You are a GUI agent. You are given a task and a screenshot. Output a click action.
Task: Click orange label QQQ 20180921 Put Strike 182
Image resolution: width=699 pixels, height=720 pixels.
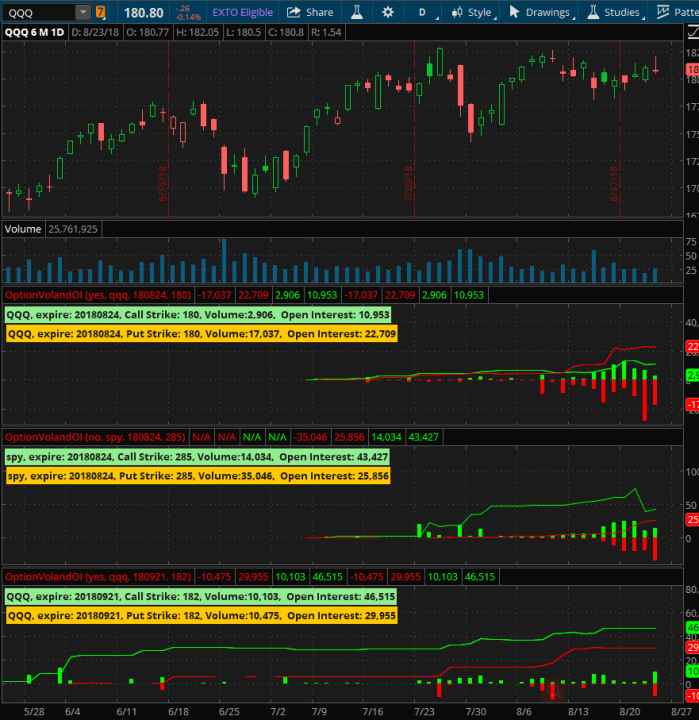point(202,616)
